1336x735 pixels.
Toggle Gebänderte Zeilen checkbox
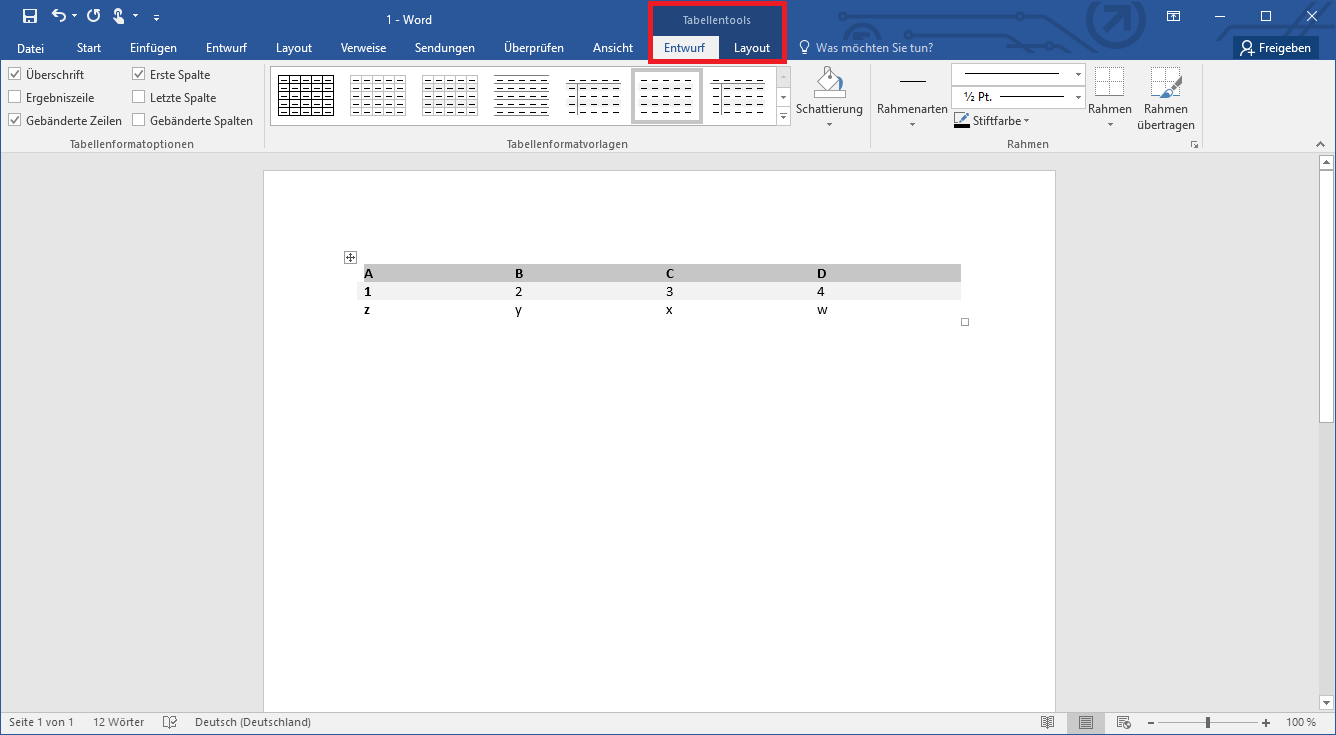click(x=14, y=120)
